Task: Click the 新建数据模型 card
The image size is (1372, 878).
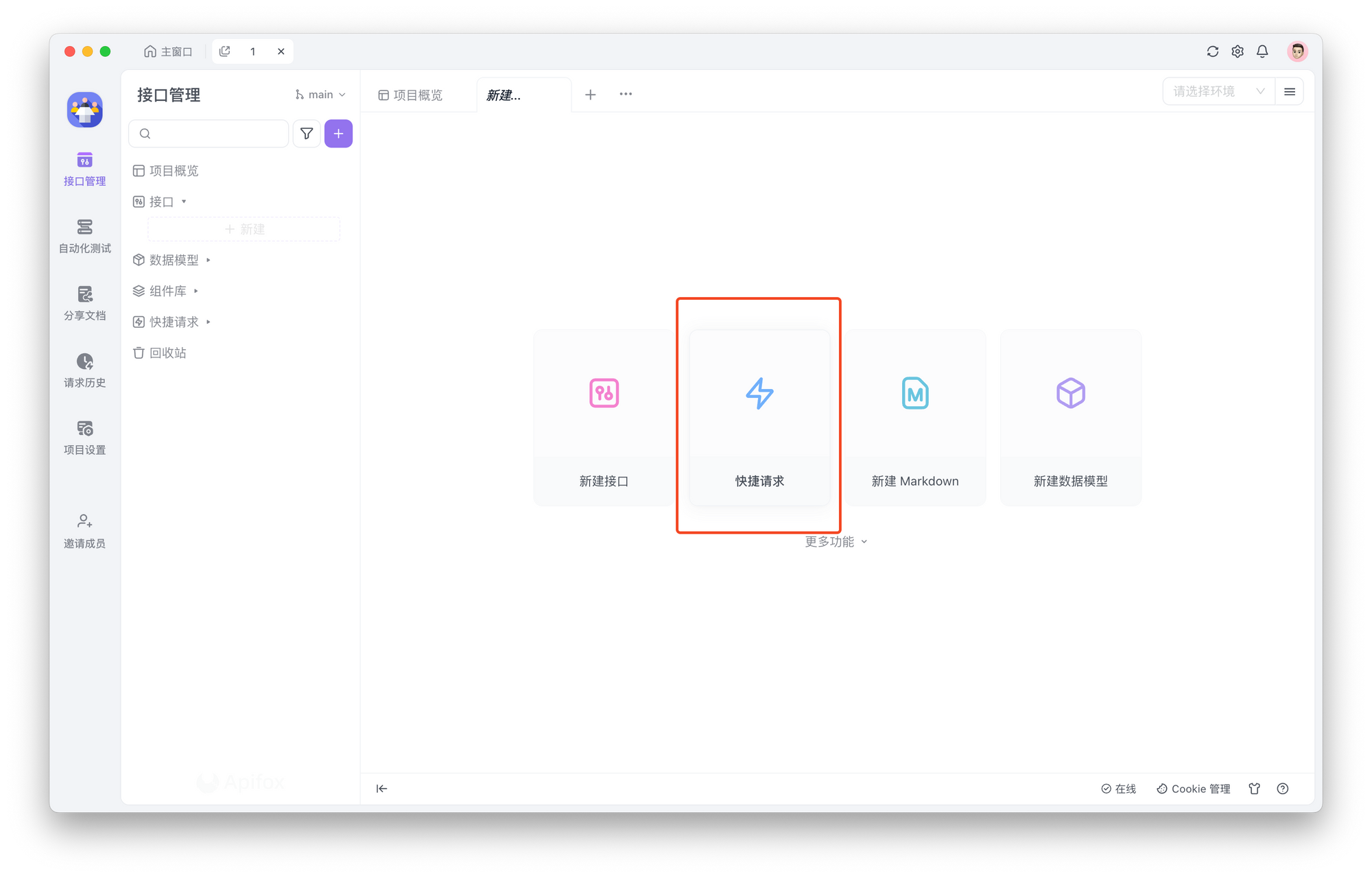Action: [1071, 418]
